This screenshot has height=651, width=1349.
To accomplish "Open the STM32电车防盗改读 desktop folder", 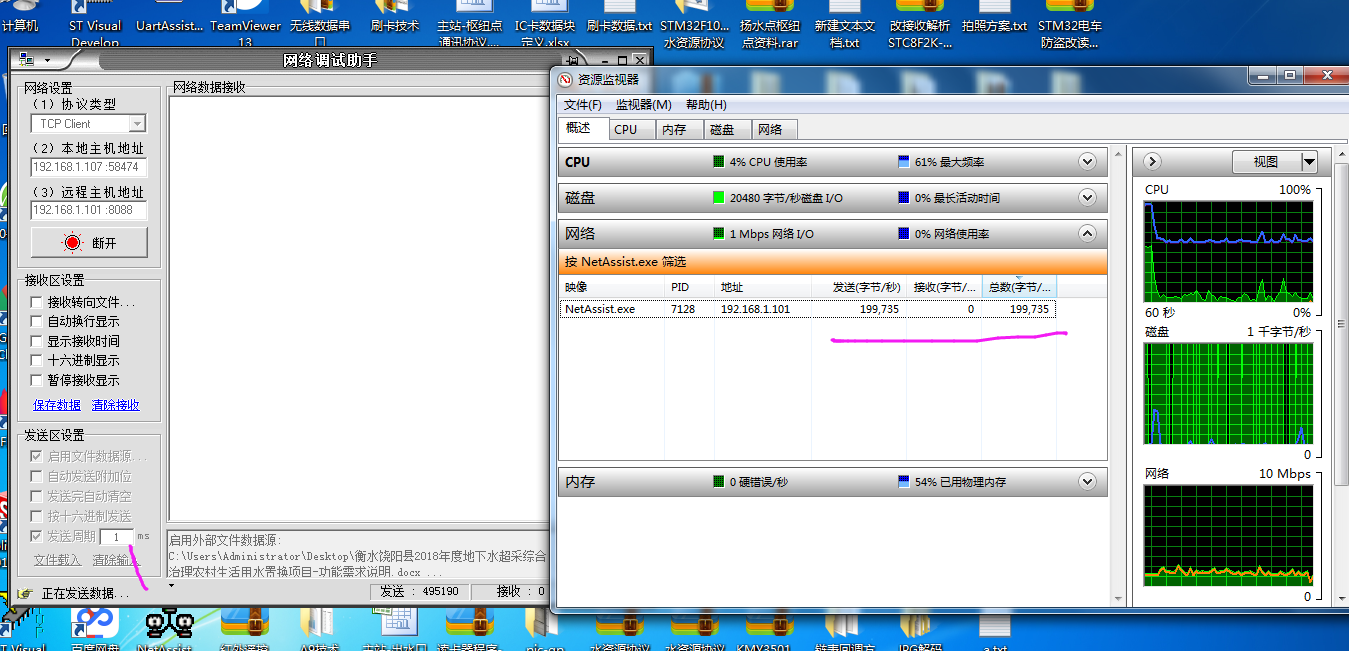I will click(1069, 24).
